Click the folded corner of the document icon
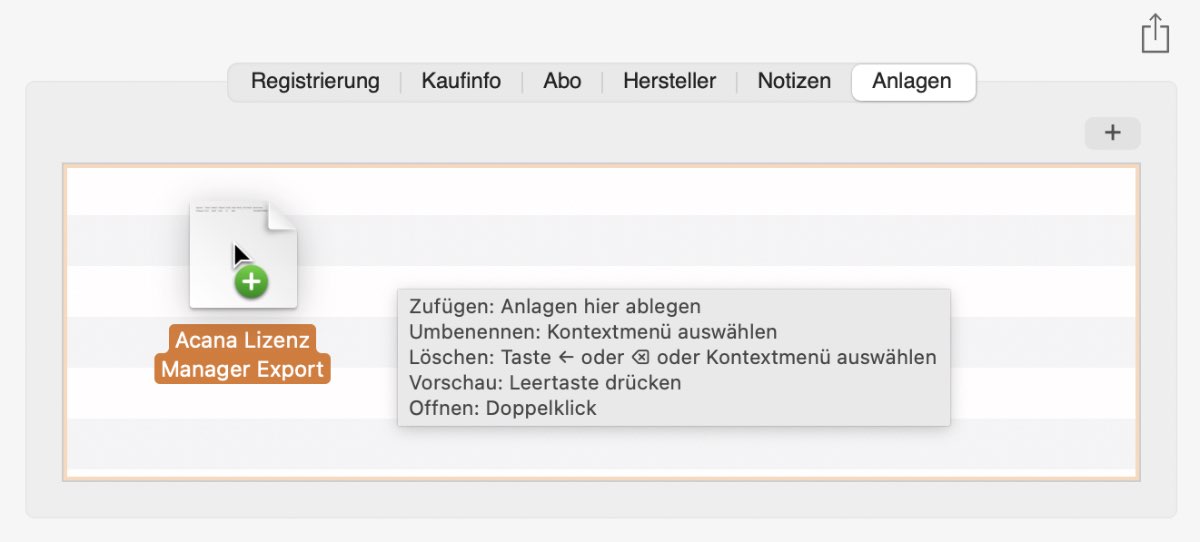This screenshot has height=542, width=1200. [283, 215]
